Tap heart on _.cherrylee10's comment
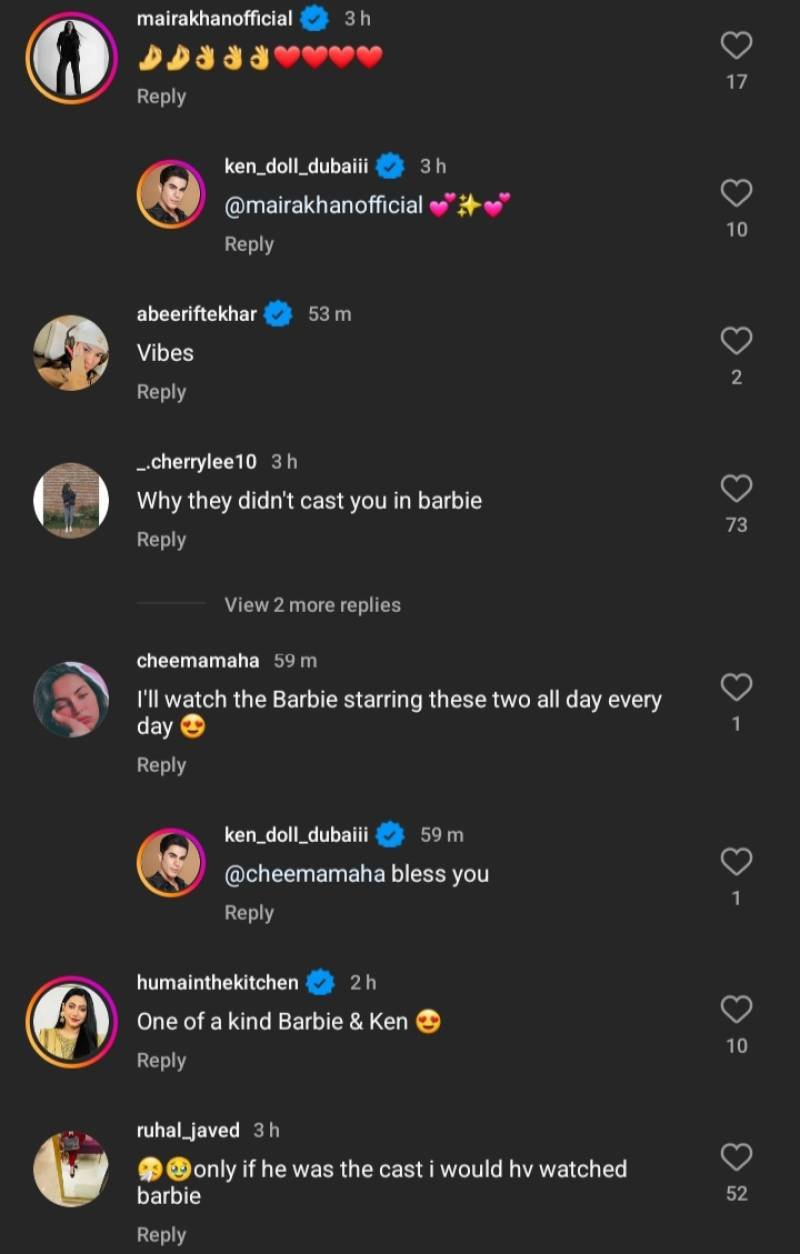This screenshot has height=1254, width=800. pyautogui.click(x=736, y=488)
